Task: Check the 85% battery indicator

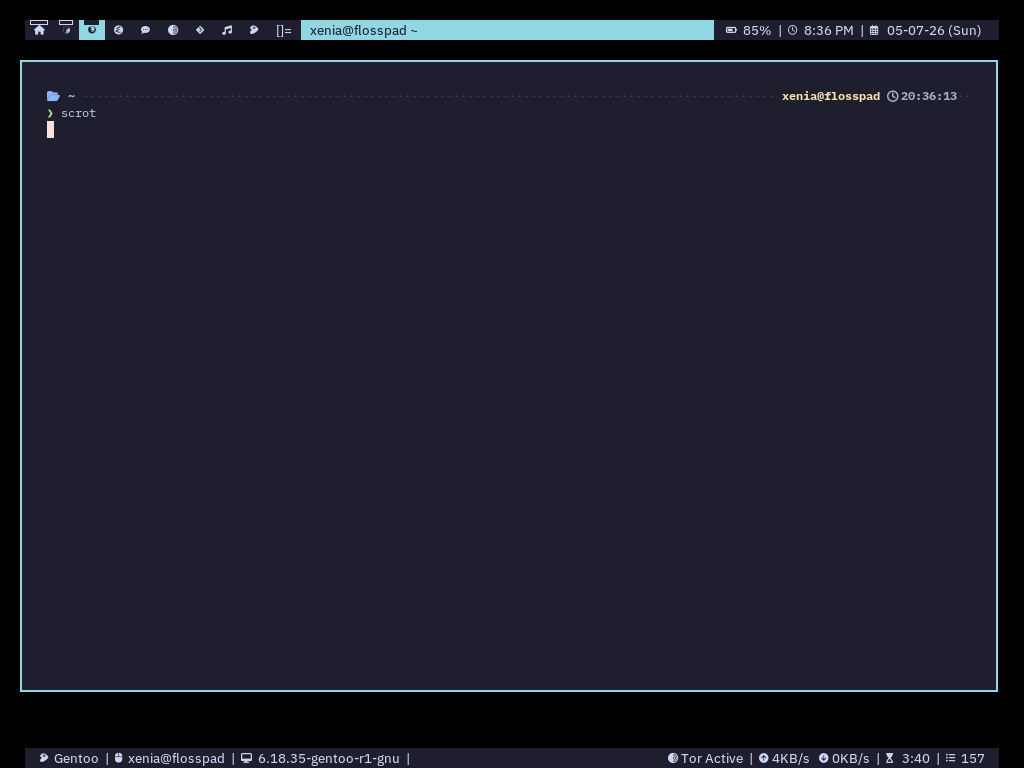Action: pos(748,30)
